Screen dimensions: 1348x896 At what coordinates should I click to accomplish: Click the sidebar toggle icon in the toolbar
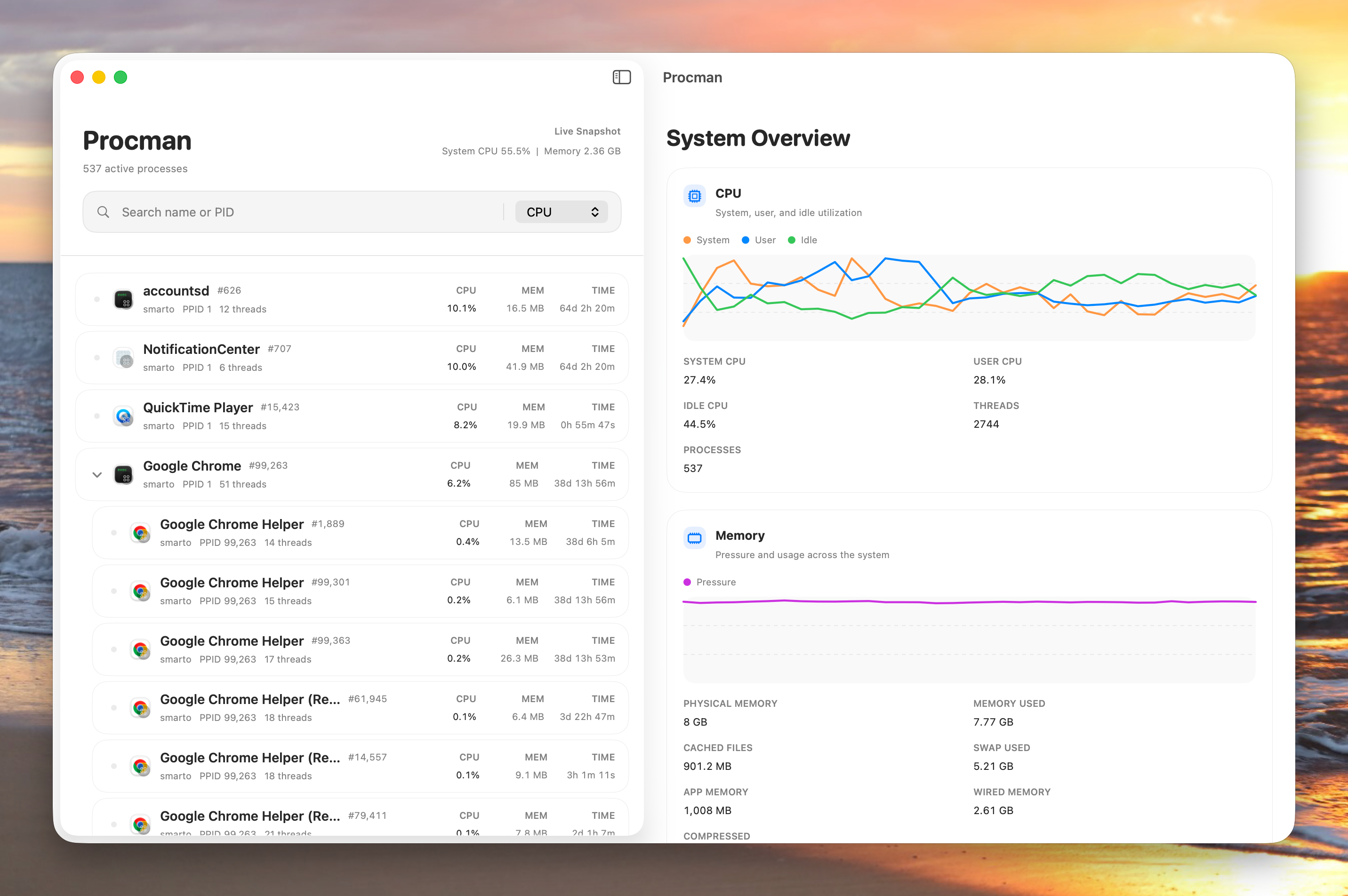pos(622,77)
